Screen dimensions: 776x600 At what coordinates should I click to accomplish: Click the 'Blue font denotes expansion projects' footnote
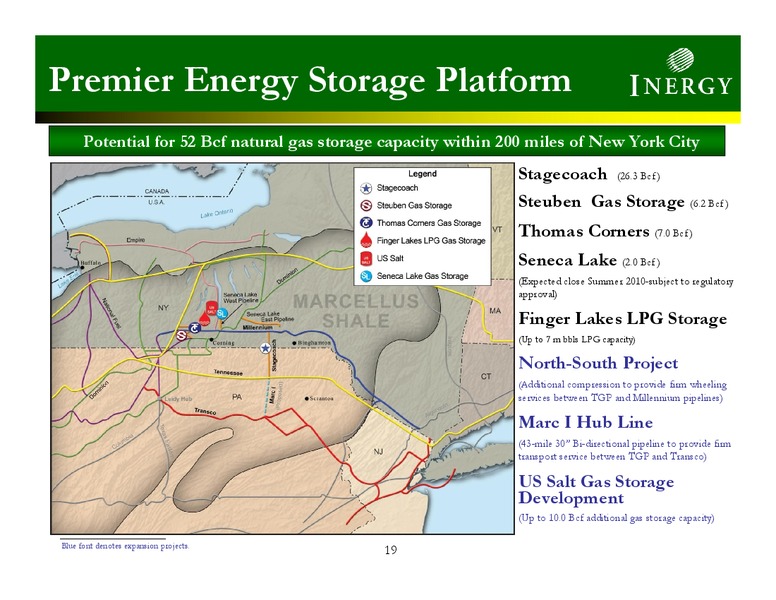pyautogui.click(x=125, y=546)
